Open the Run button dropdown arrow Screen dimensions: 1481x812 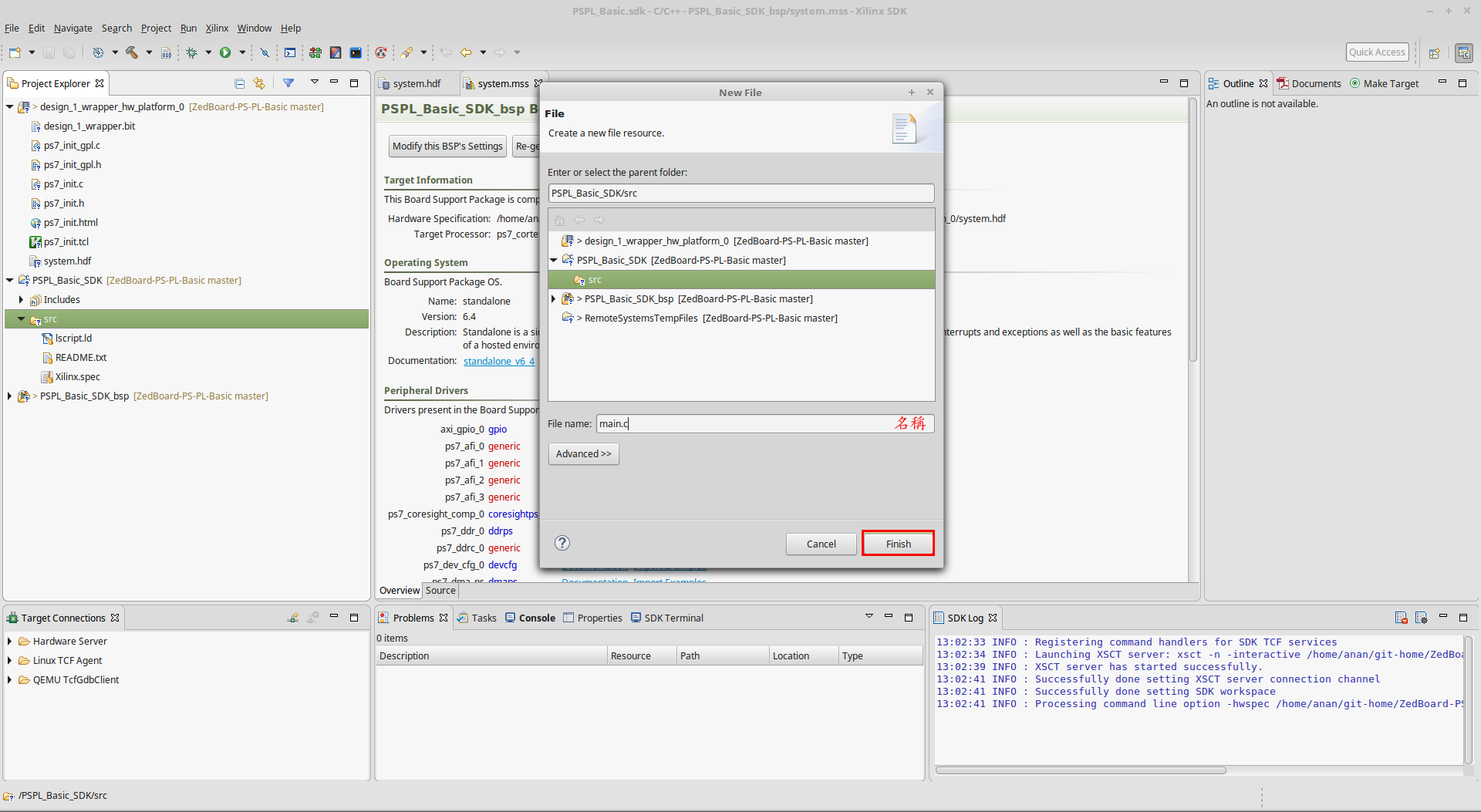click(242, 52)
